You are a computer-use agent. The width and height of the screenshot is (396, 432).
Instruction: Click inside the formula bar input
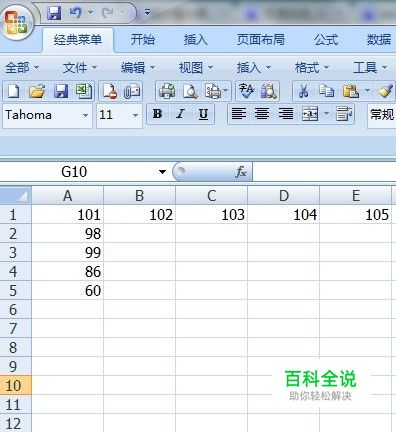[324, 172]
